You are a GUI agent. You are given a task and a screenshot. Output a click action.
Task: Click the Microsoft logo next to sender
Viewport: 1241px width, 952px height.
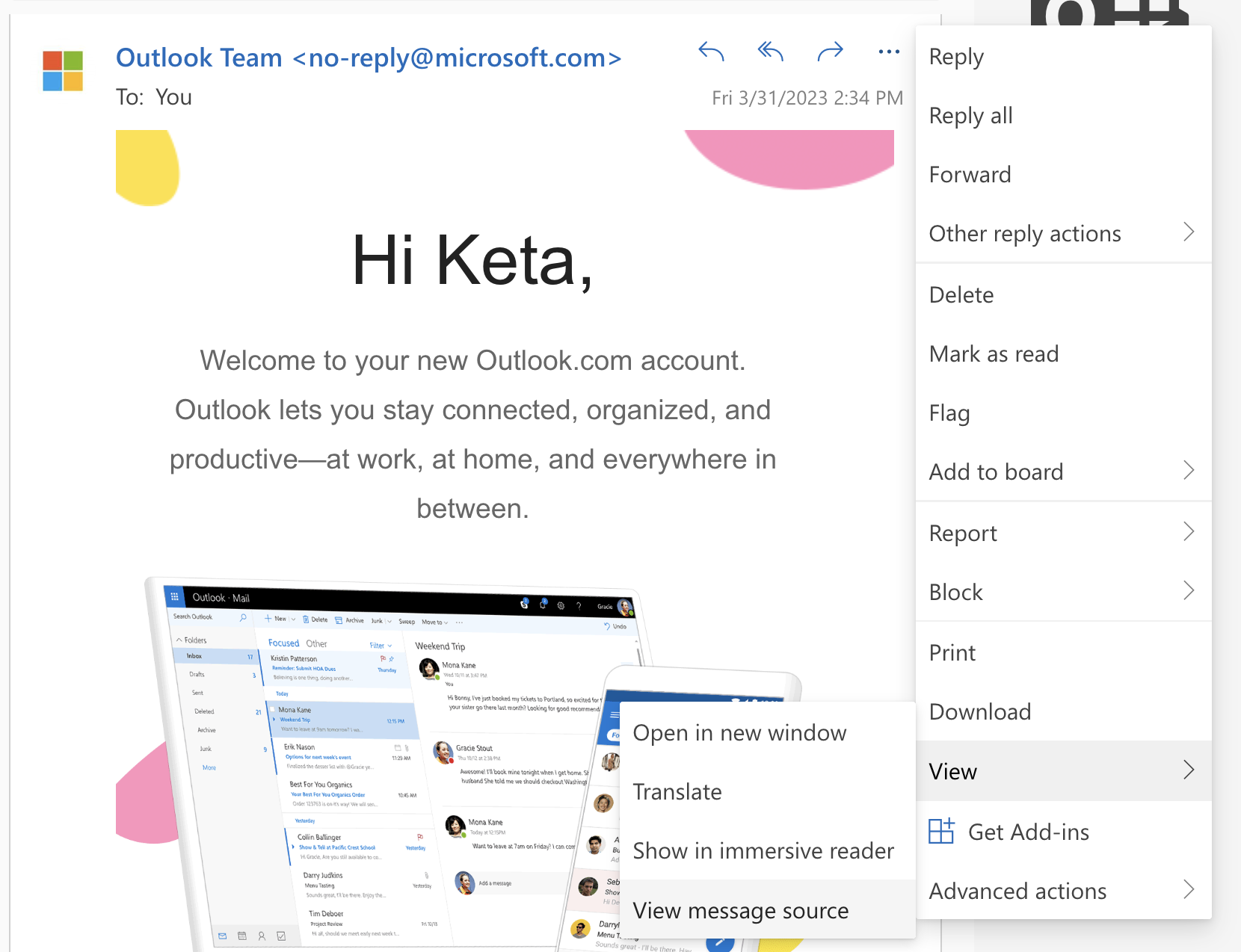point(63,70)
